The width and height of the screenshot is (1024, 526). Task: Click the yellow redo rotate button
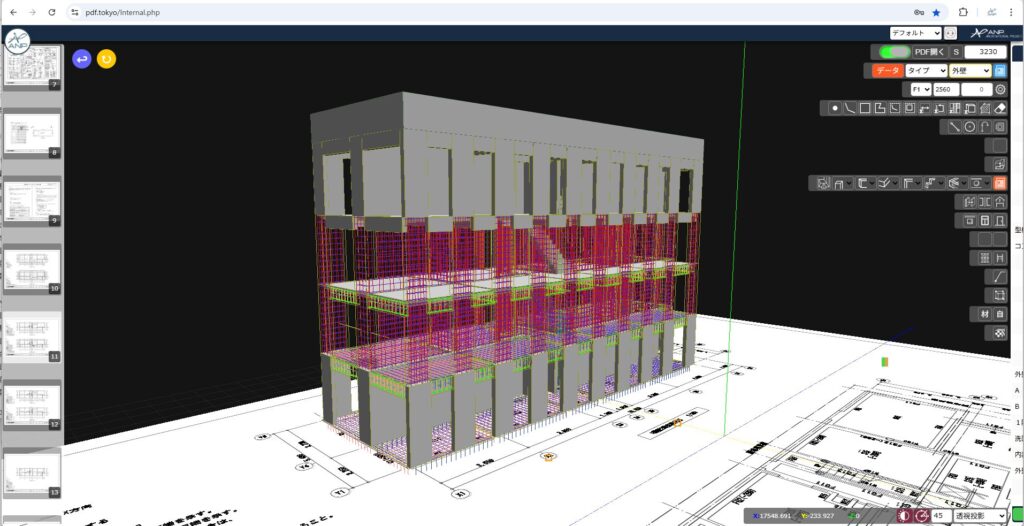tap(106, 59)
